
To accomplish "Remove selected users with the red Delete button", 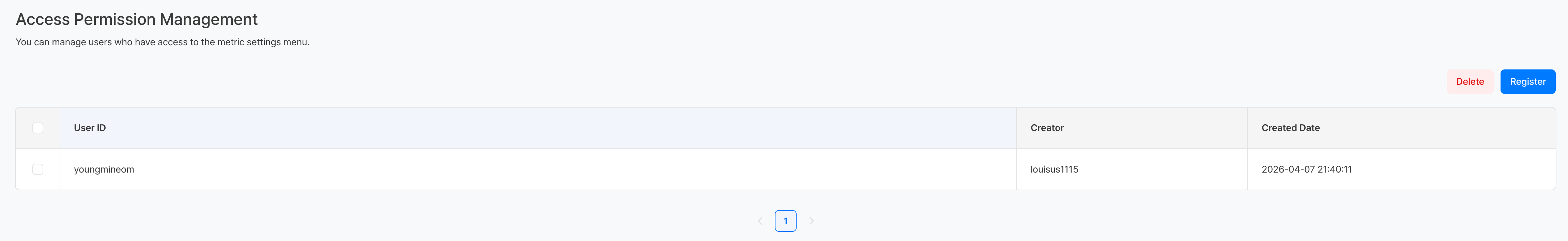I will click(1470, 82).
